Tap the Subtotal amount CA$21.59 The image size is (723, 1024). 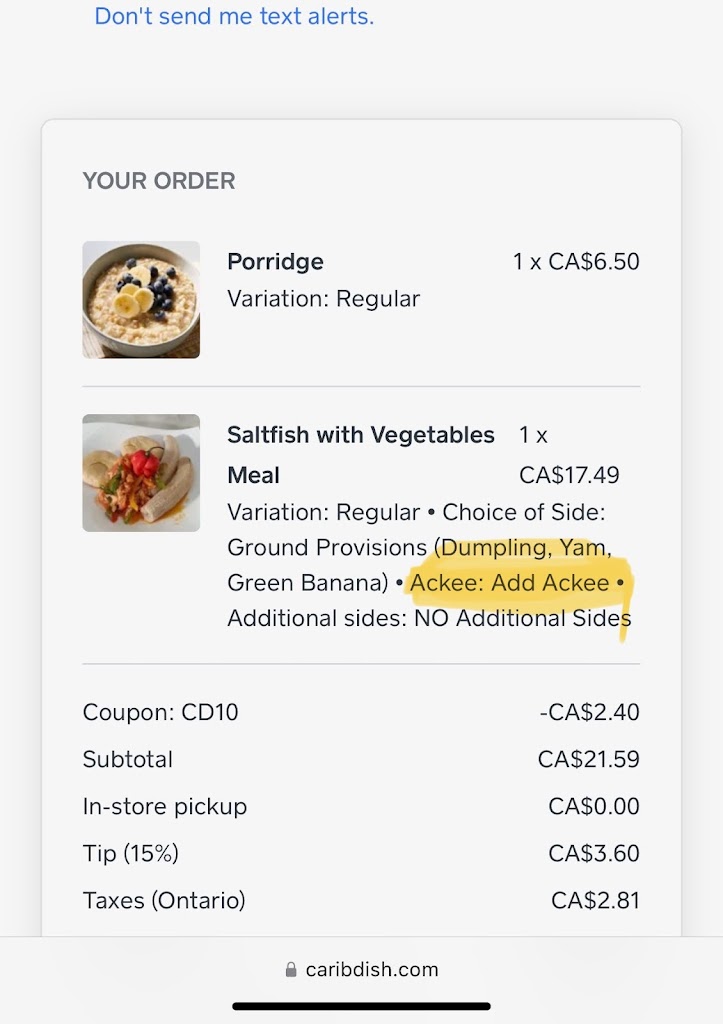coord(588,759)
